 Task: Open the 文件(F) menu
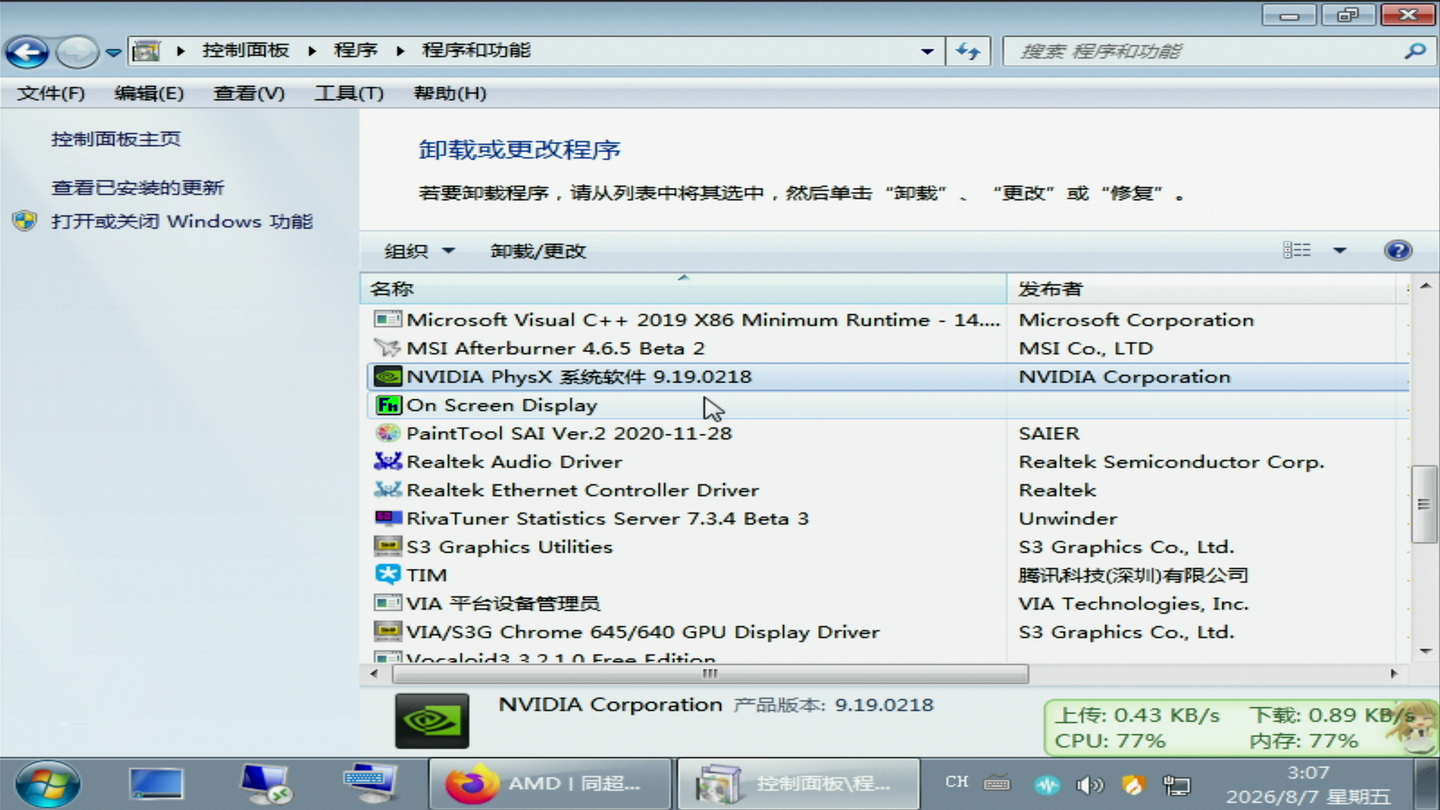click(51, 93)
